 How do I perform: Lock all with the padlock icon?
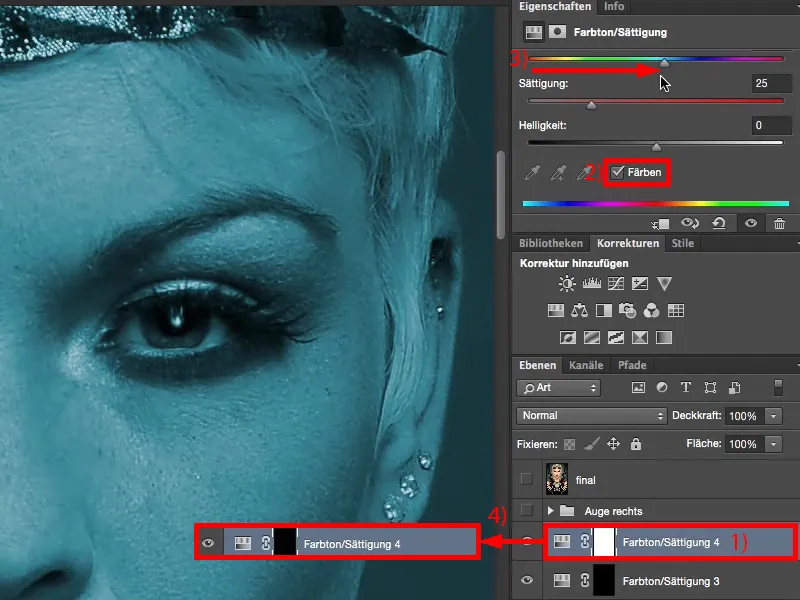[x=636, y=444]
